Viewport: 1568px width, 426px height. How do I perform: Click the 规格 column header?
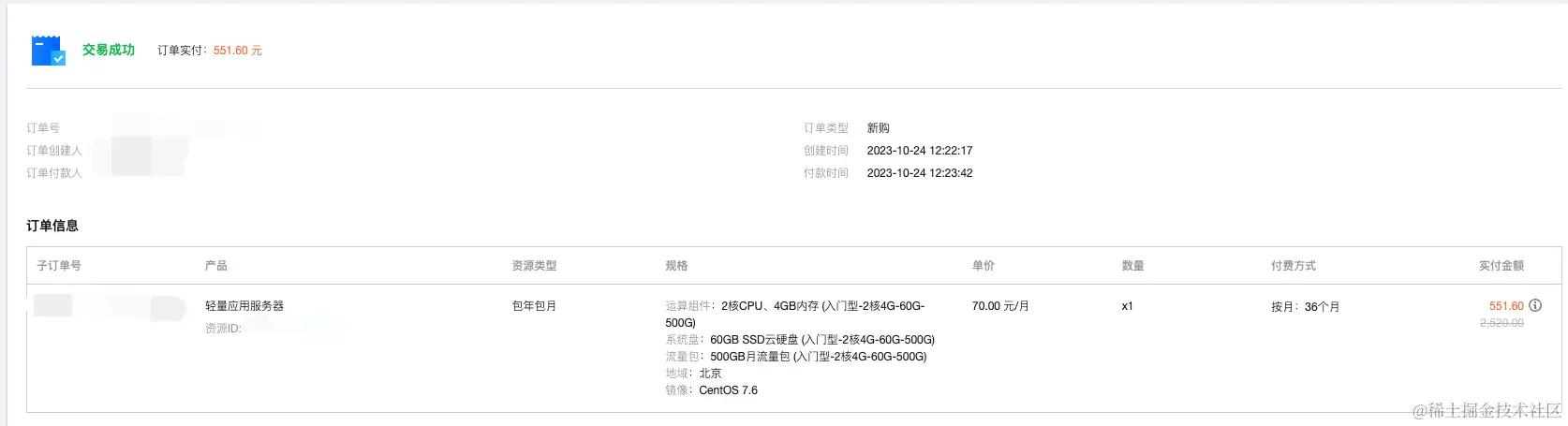coord(676,266)
